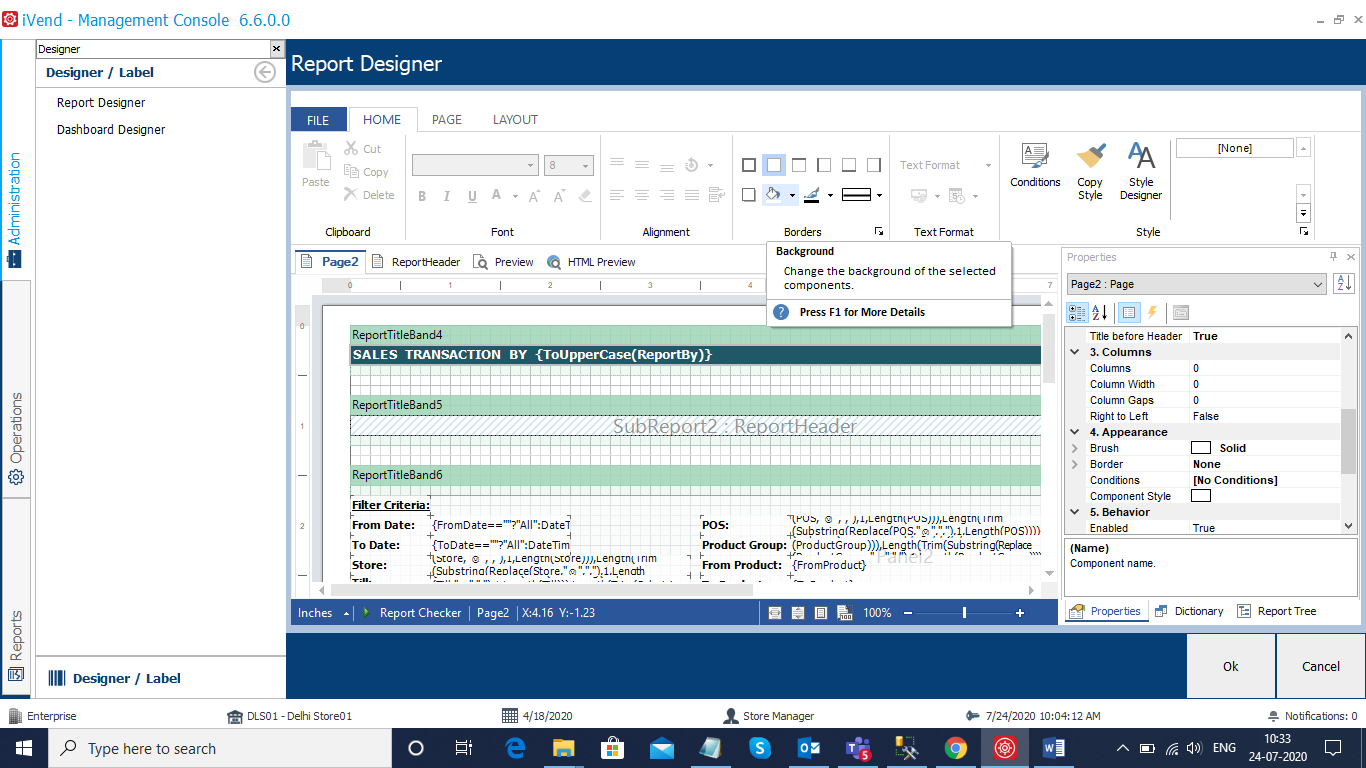Open the Conditions editor
This screenshot has width=1366, height=768.
click(1035, 166)
